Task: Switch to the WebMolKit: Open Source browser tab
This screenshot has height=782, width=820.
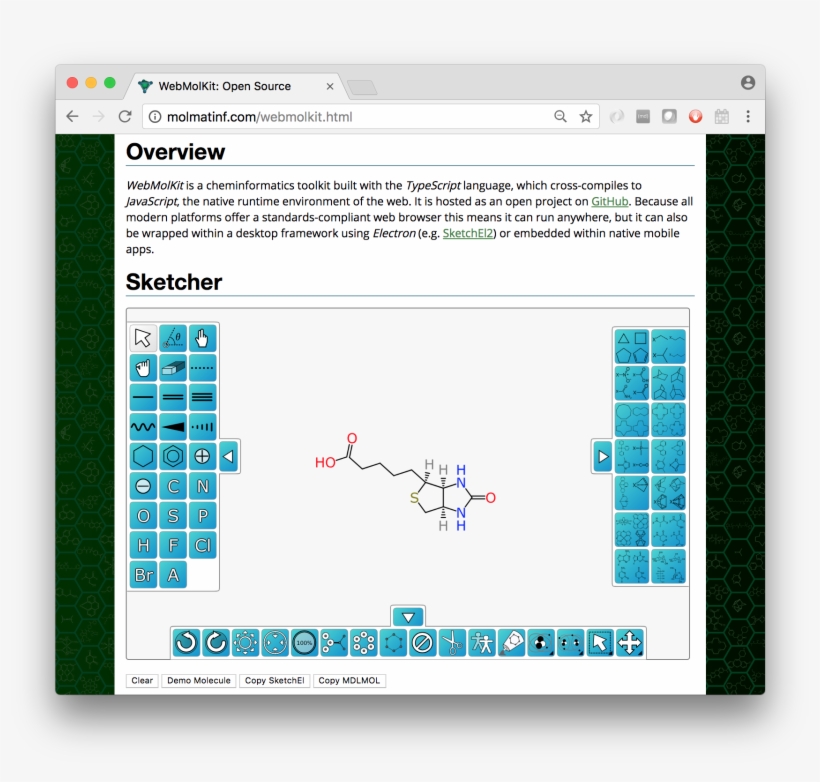Action: [230, 86]
